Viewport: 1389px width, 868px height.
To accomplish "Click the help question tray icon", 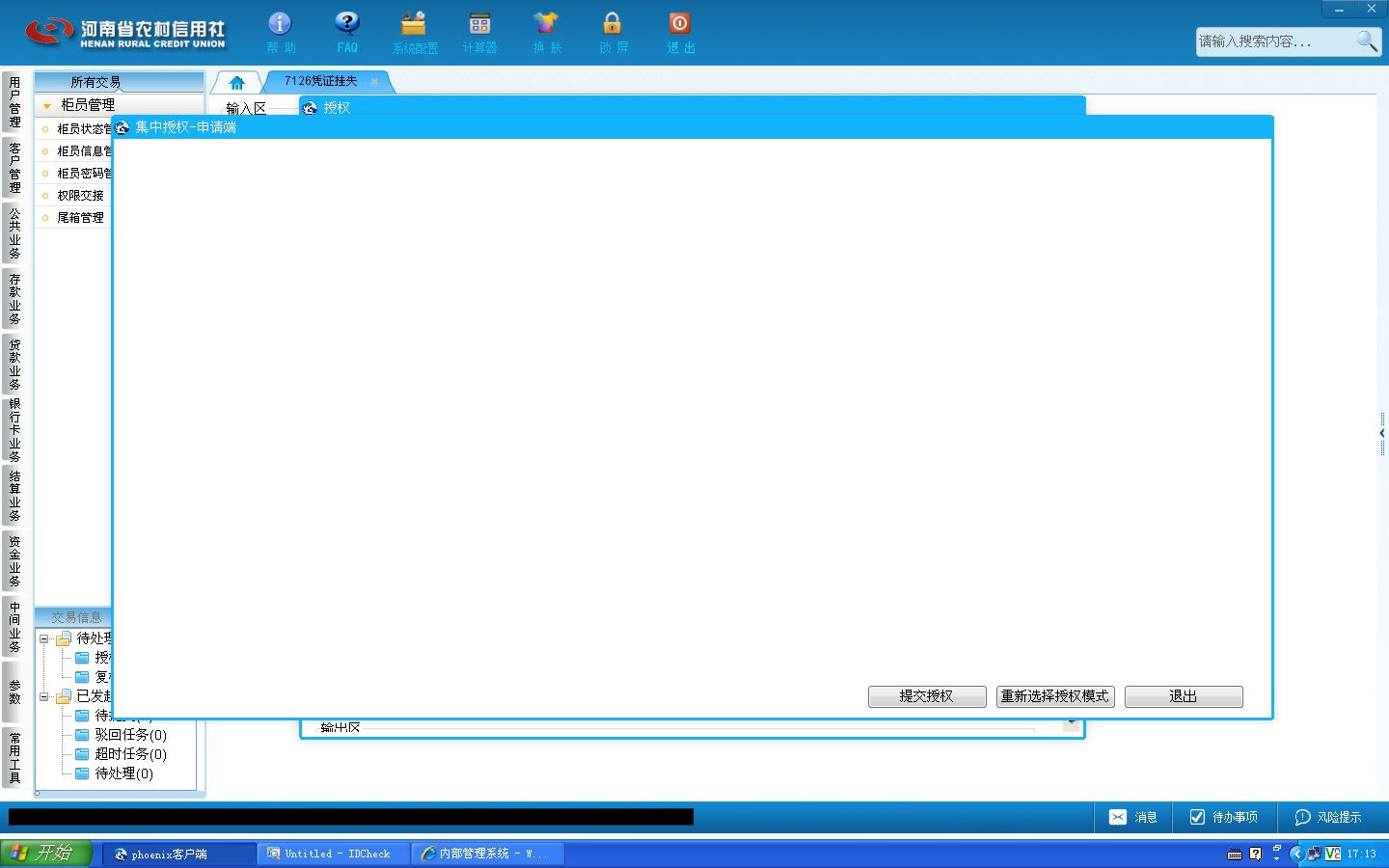I will tap(1255, 854).
